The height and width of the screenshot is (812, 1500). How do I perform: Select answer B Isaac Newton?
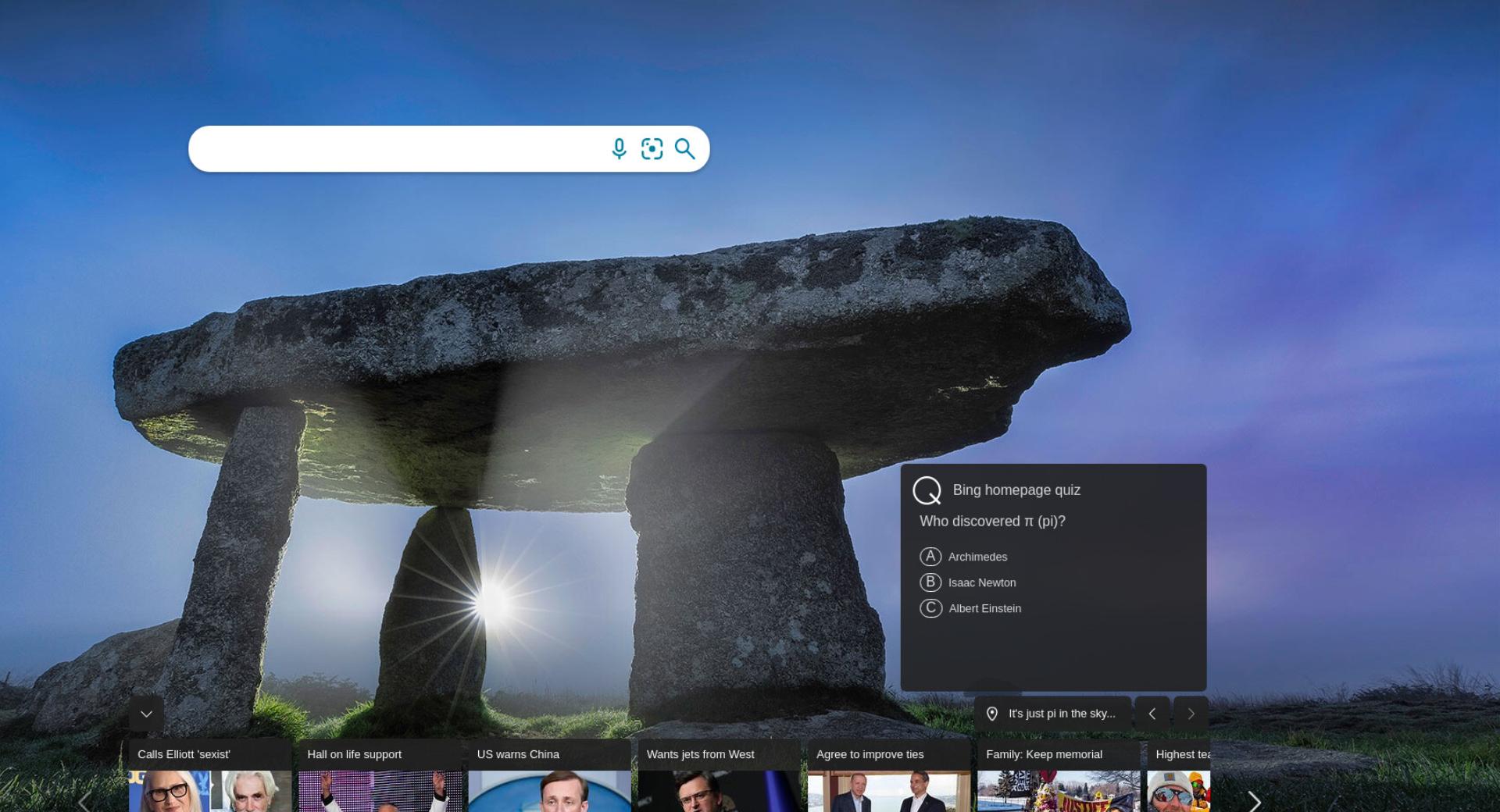[968, 582]
